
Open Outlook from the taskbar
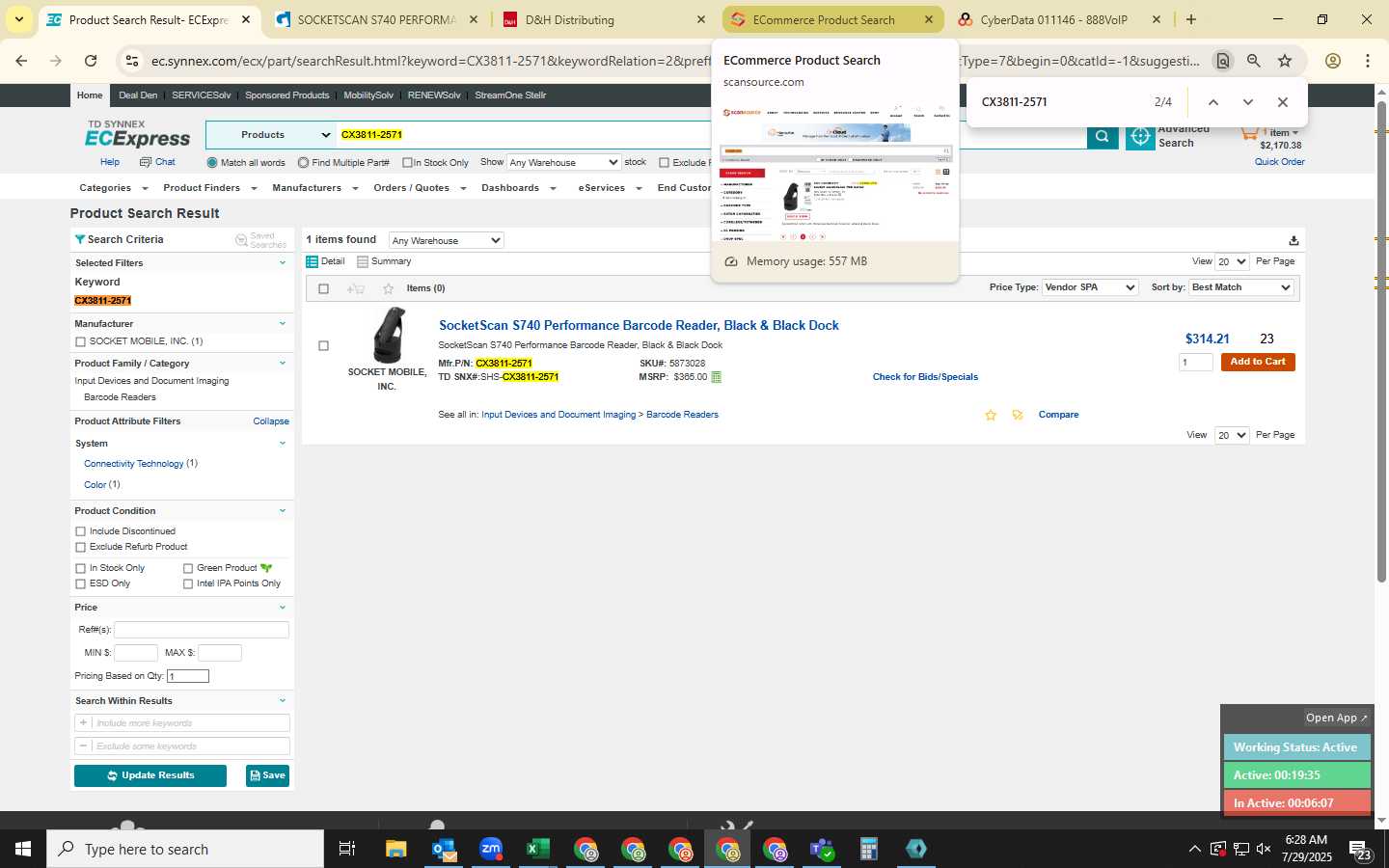click(444, 850)
